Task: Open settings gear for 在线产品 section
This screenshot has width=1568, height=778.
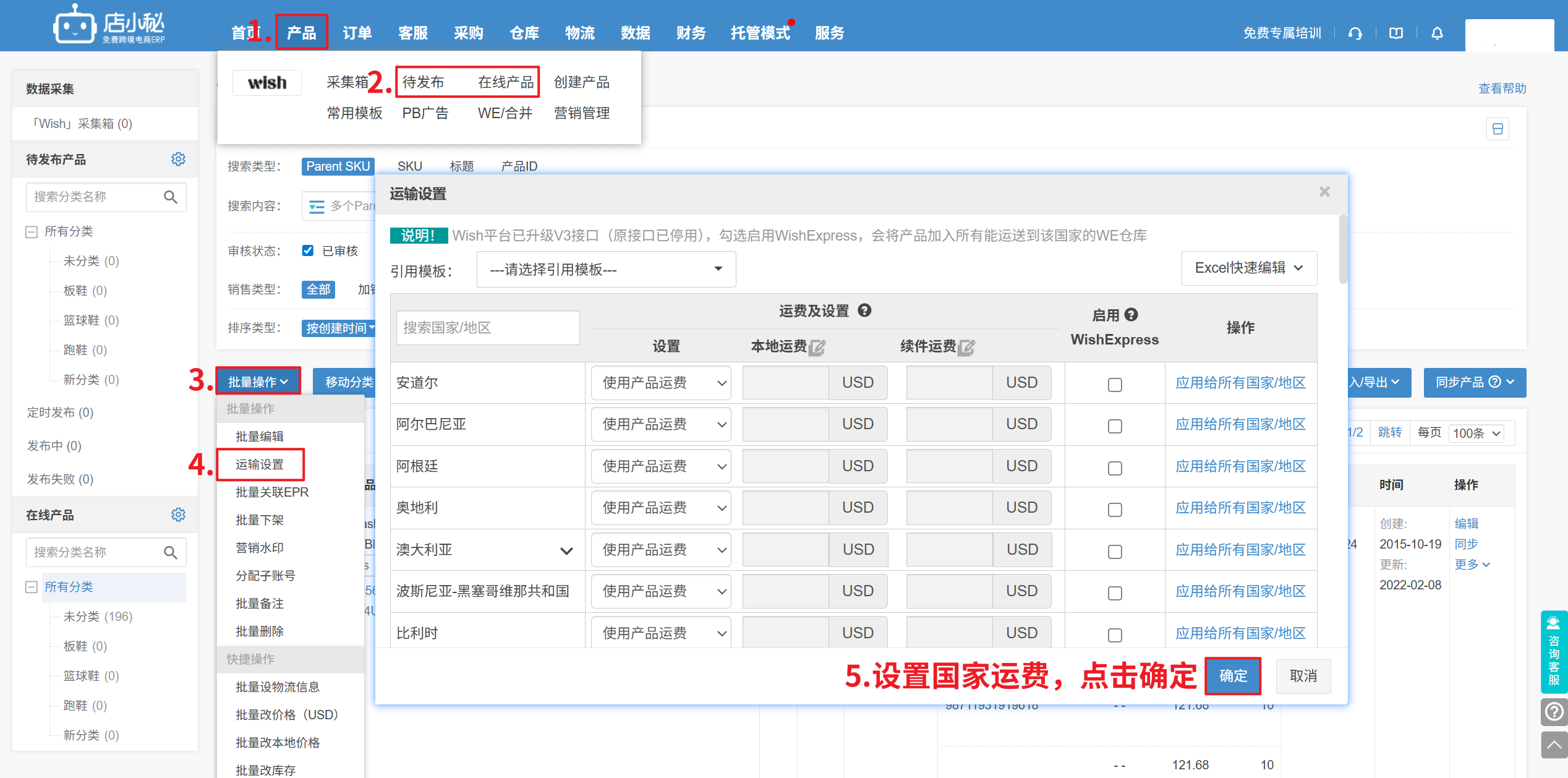Action: (178, 515)
